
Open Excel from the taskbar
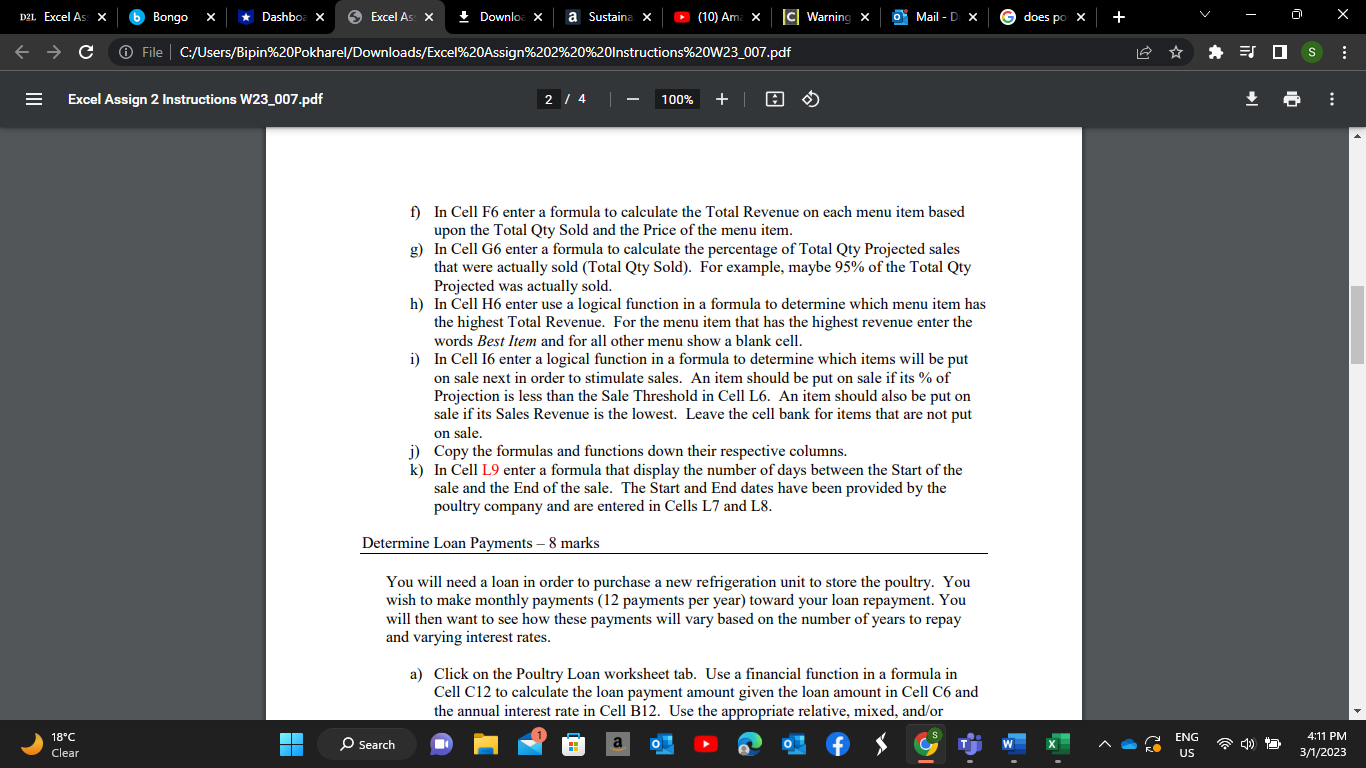[1058, 744]
